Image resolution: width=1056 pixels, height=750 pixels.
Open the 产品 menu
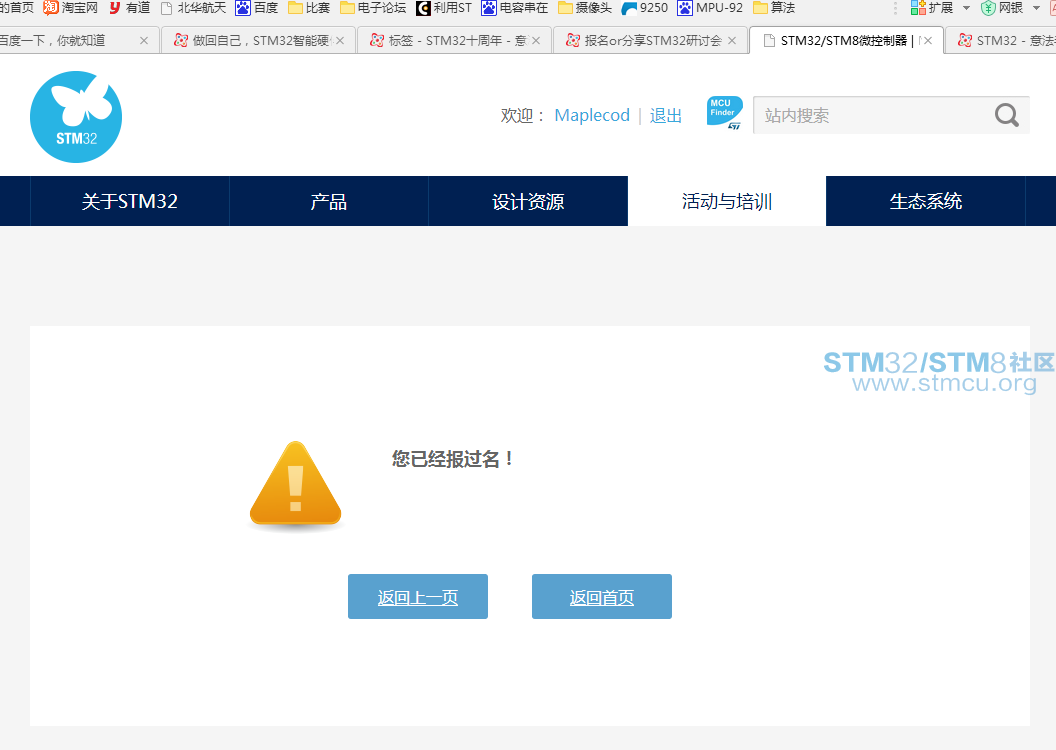pos(329,201)
